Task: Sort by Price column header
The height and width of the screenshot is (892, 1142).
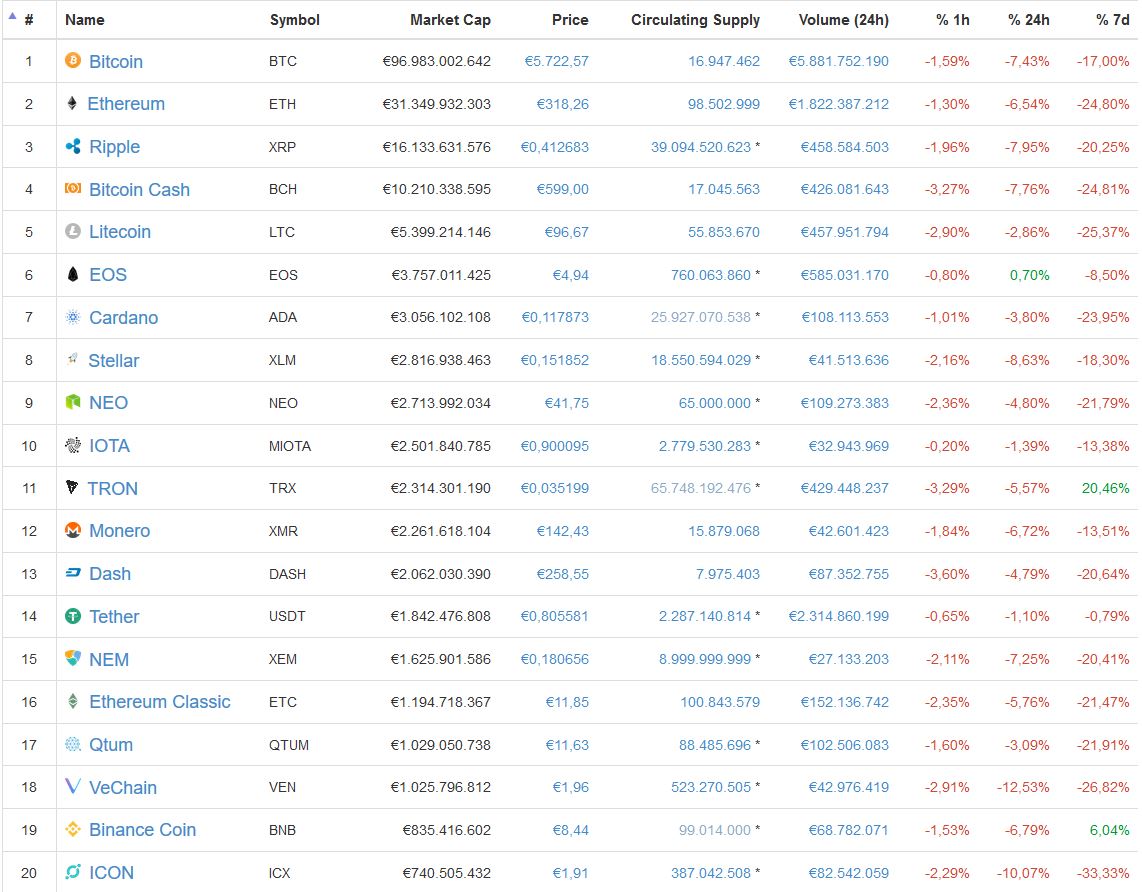Action: click(x=570, y=20)
